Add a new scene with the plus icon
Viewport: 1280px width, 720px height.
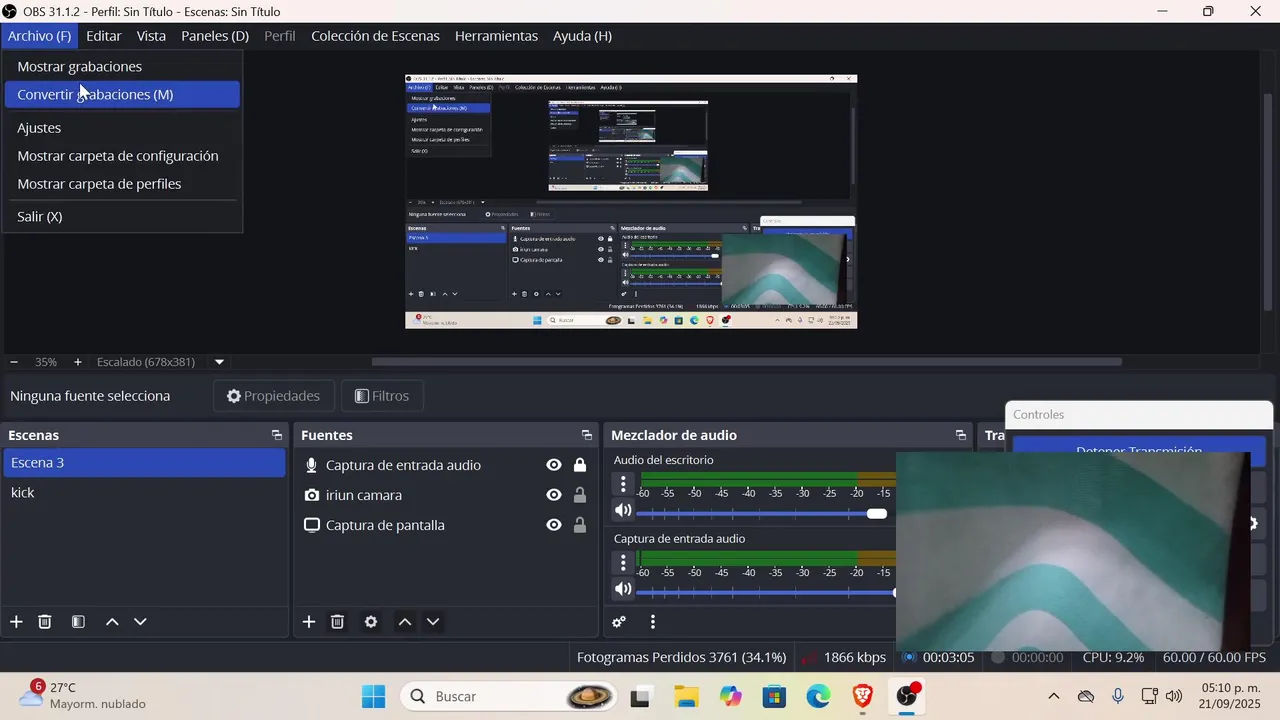tap(16, 622)
